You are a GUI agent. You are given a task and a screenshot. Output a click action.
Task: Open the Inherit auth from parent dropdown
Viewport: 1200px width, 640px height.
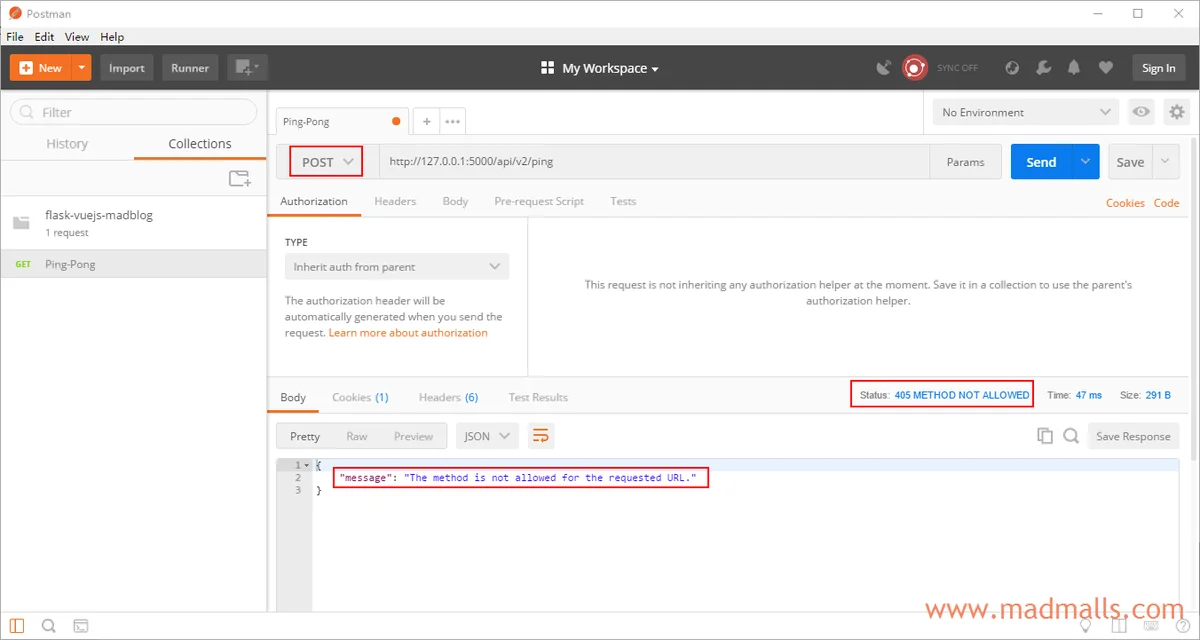(396, 267)
